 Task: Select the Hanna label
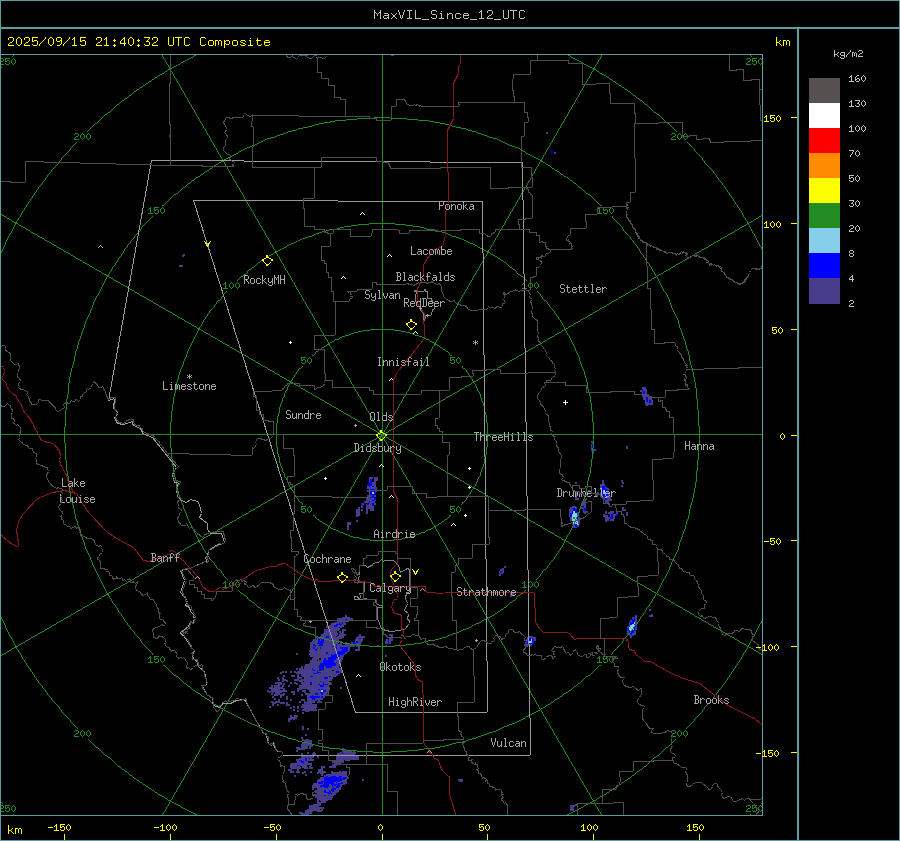click(699, 446)
